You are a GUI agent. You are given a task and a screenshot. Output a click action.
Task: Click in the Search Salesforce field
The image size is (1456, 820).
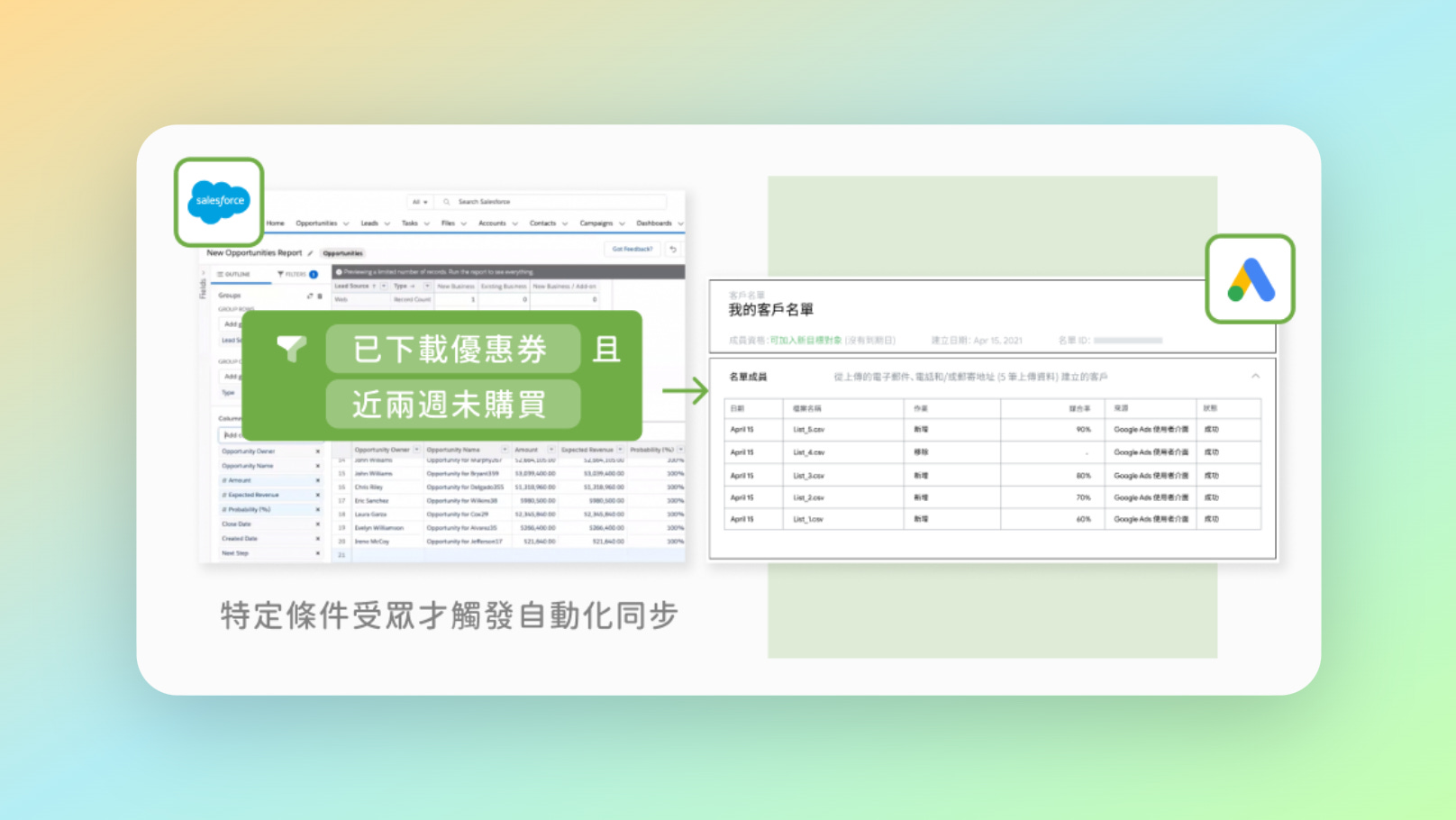[x=551, y=202]
